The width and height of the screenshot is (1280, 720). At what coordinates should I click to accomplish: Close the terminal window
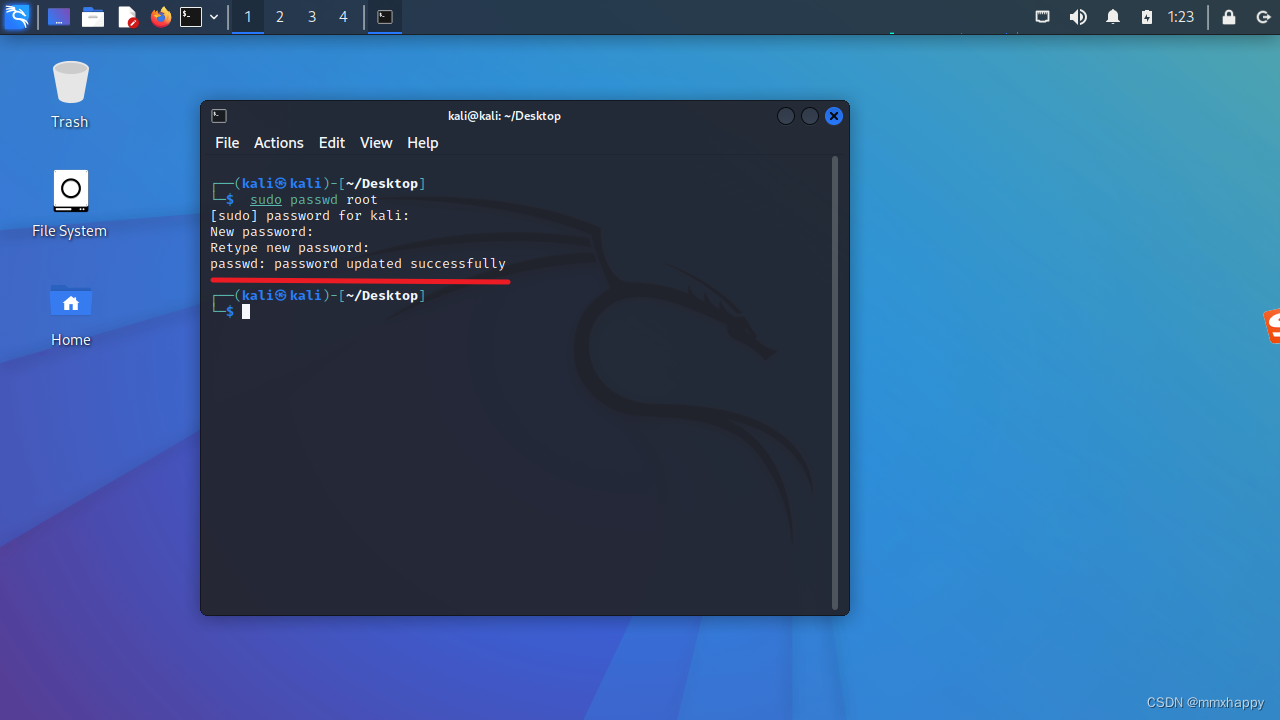pos(834,116)
